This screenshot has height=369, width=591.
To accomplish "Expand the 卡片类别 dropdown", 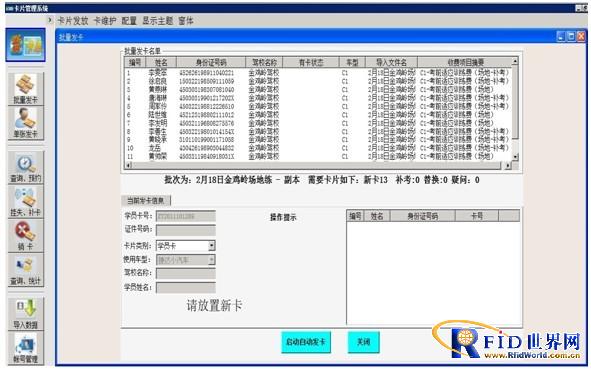I will click(x=211, y=246).
